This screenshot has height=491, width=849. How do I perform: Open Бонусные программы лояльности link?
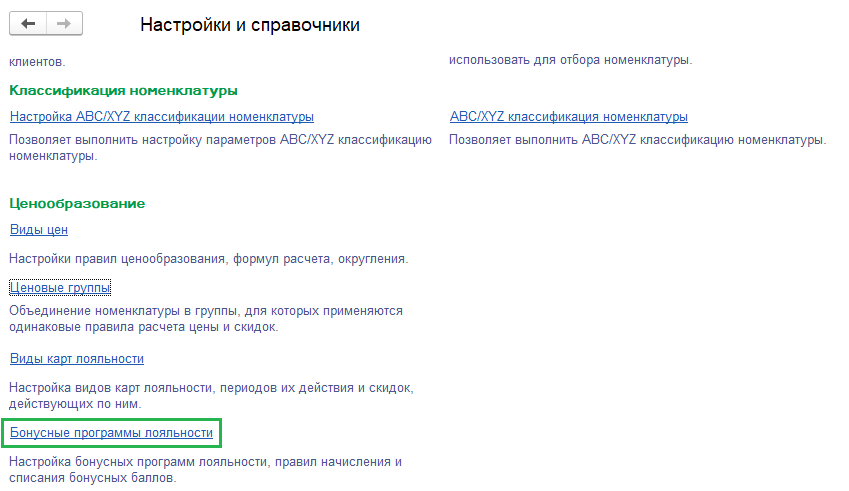[x=112, y=433]
